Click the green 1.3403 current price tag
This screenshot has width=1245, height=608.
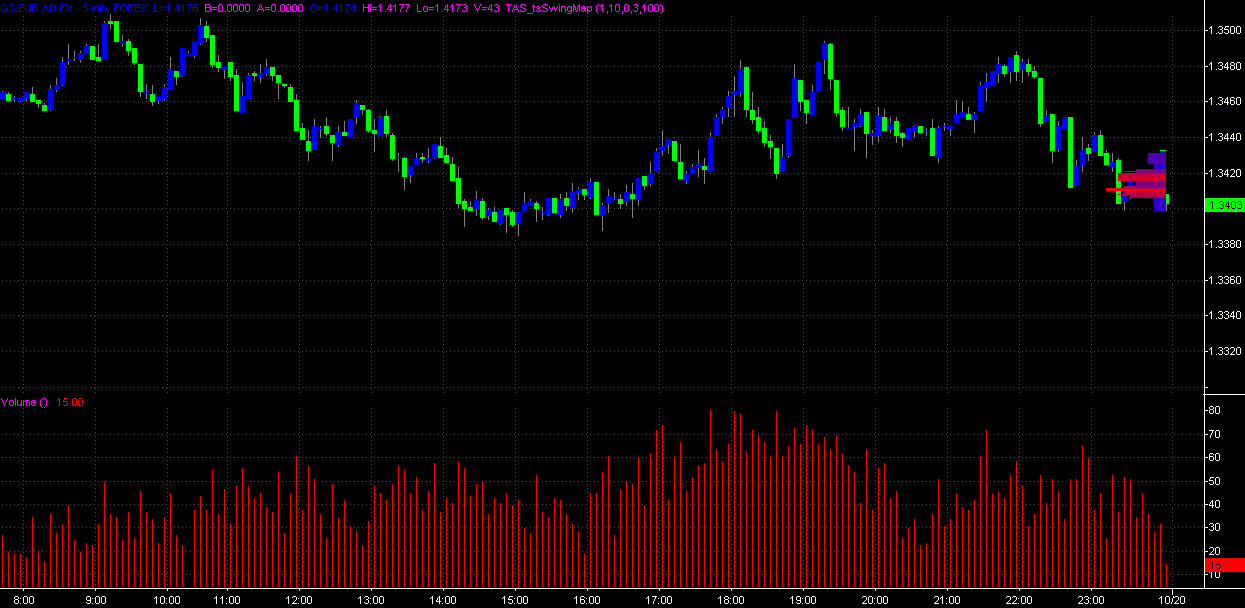[1225, 205]
